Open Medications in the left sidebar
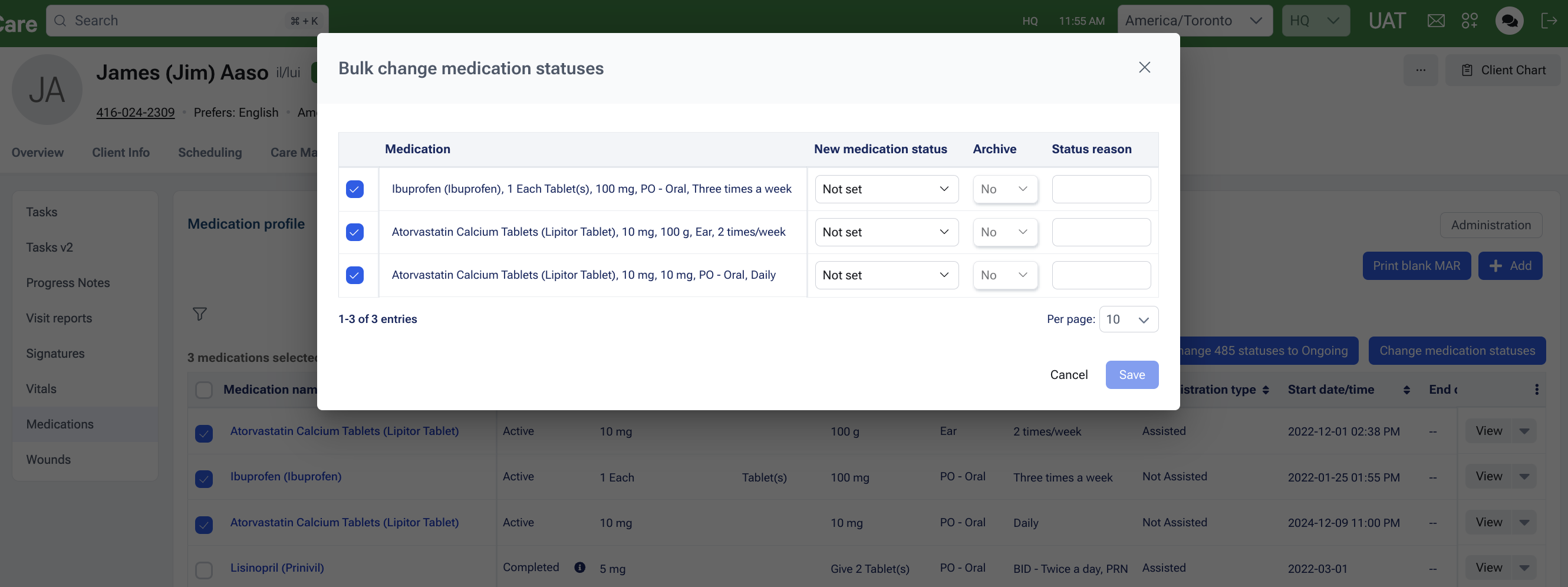 (x=60, y=424)
